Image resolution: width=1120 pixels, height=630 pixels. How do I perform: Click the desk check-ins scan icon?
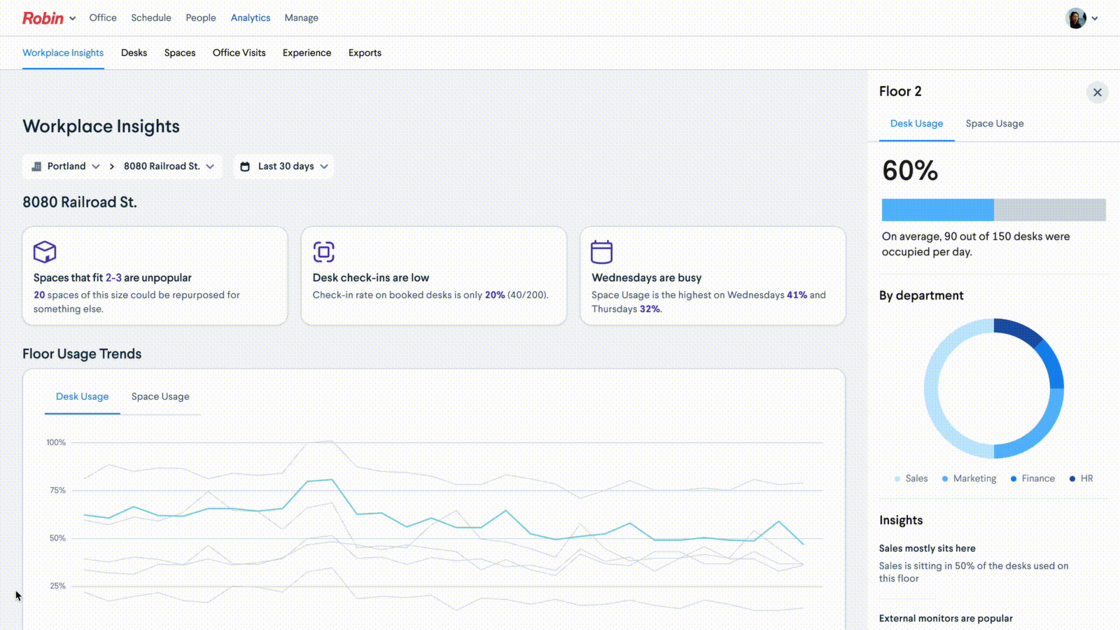pyautogui.click(x=324, y=252)
